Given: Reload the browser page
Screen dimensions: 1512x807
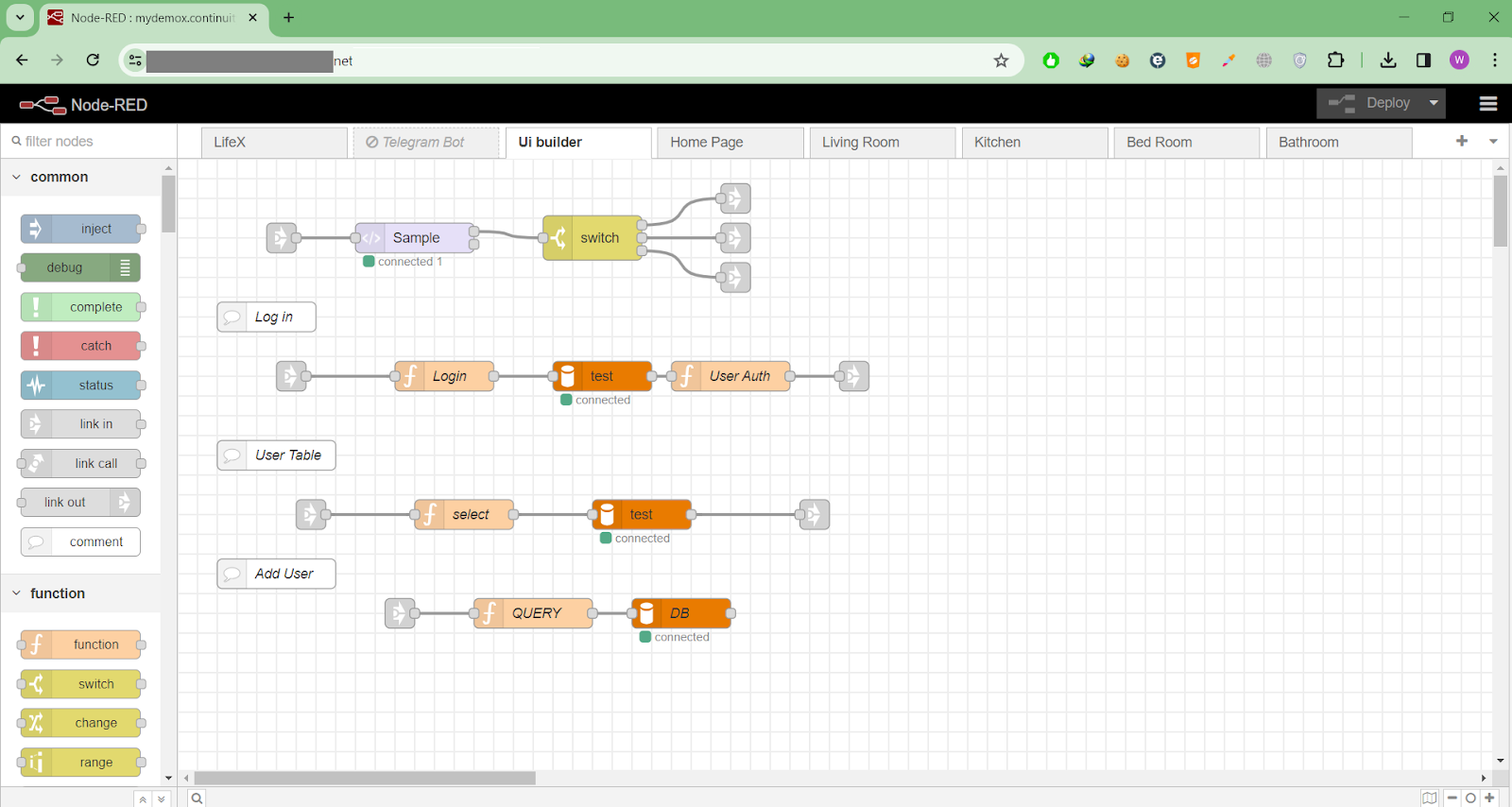Looking at the screenshot, I should (93, 60).
